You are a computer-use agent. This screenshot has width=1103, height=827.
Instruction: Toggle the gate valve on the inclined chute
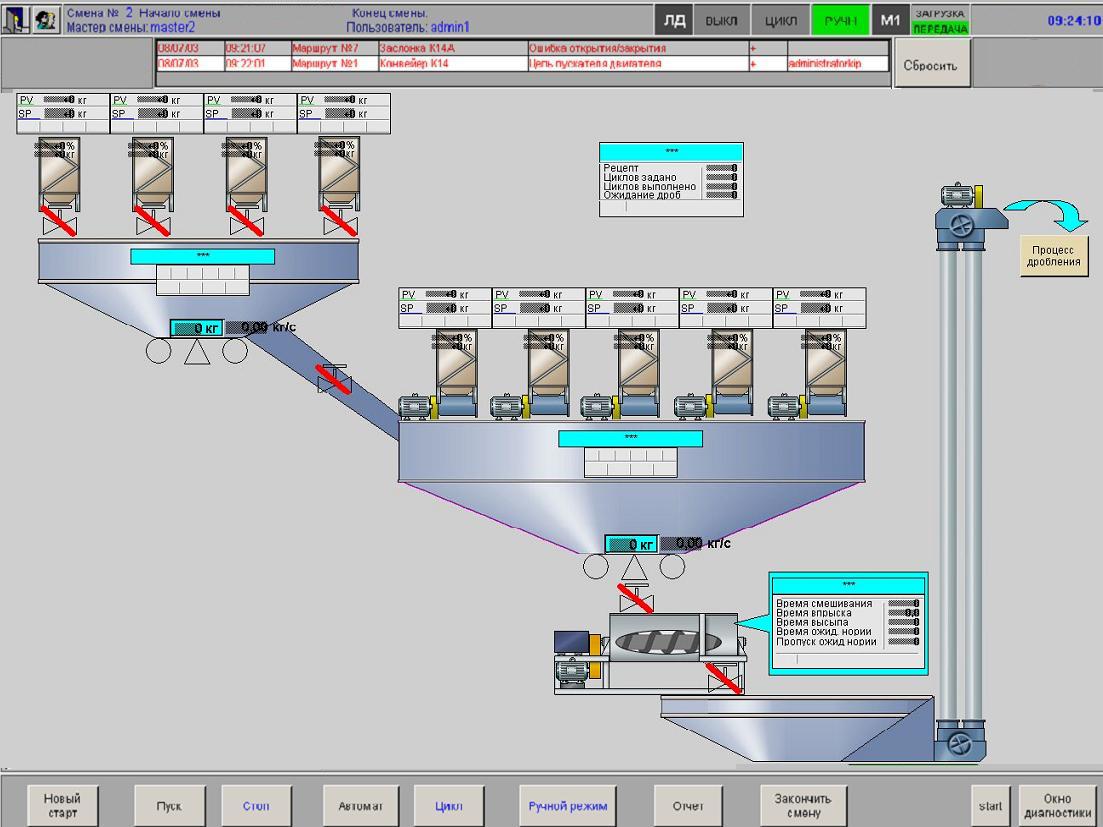[333, 379]
